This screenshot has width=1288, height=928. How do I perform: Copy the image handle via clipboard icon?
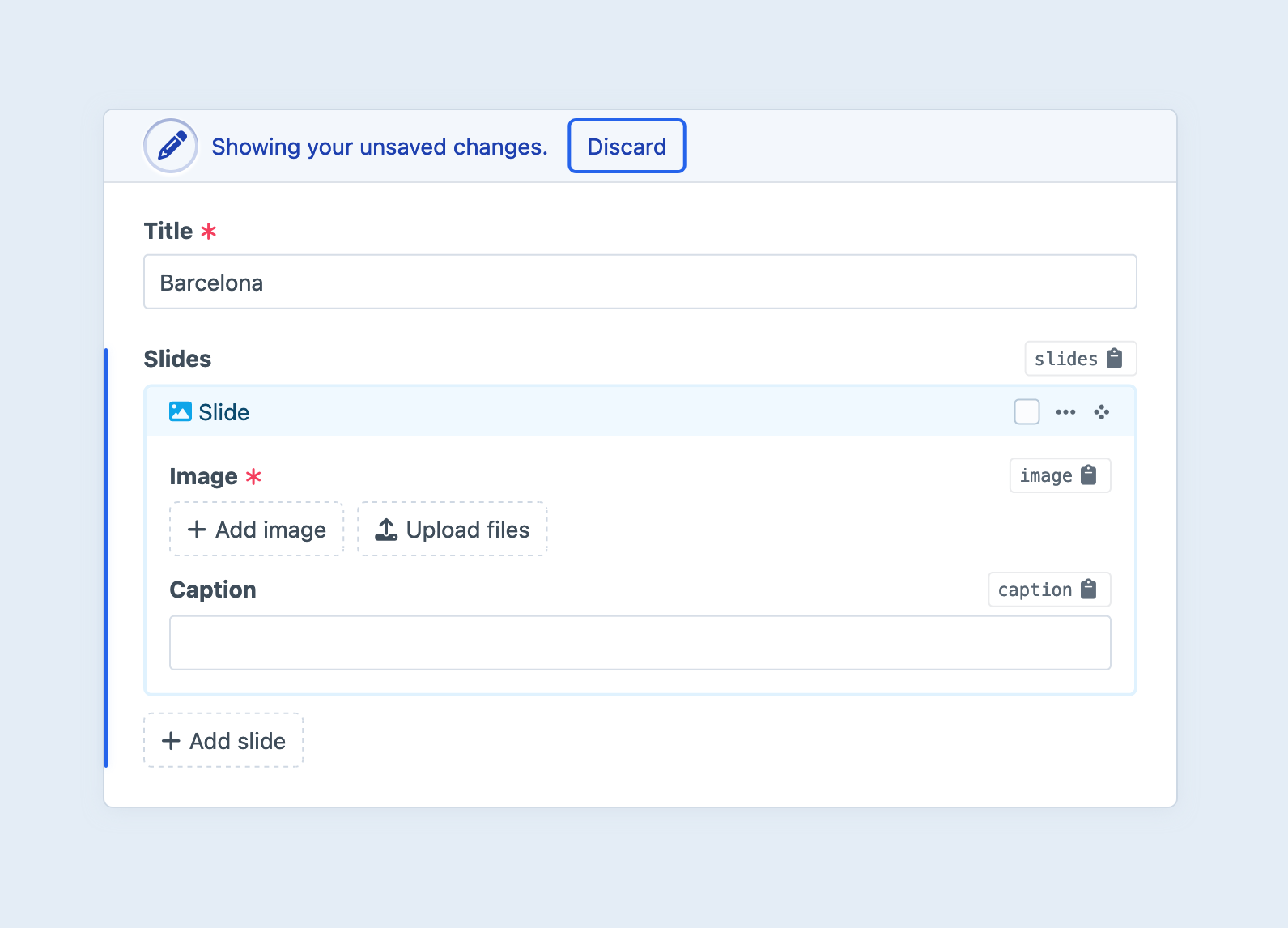click(1089, 475)
